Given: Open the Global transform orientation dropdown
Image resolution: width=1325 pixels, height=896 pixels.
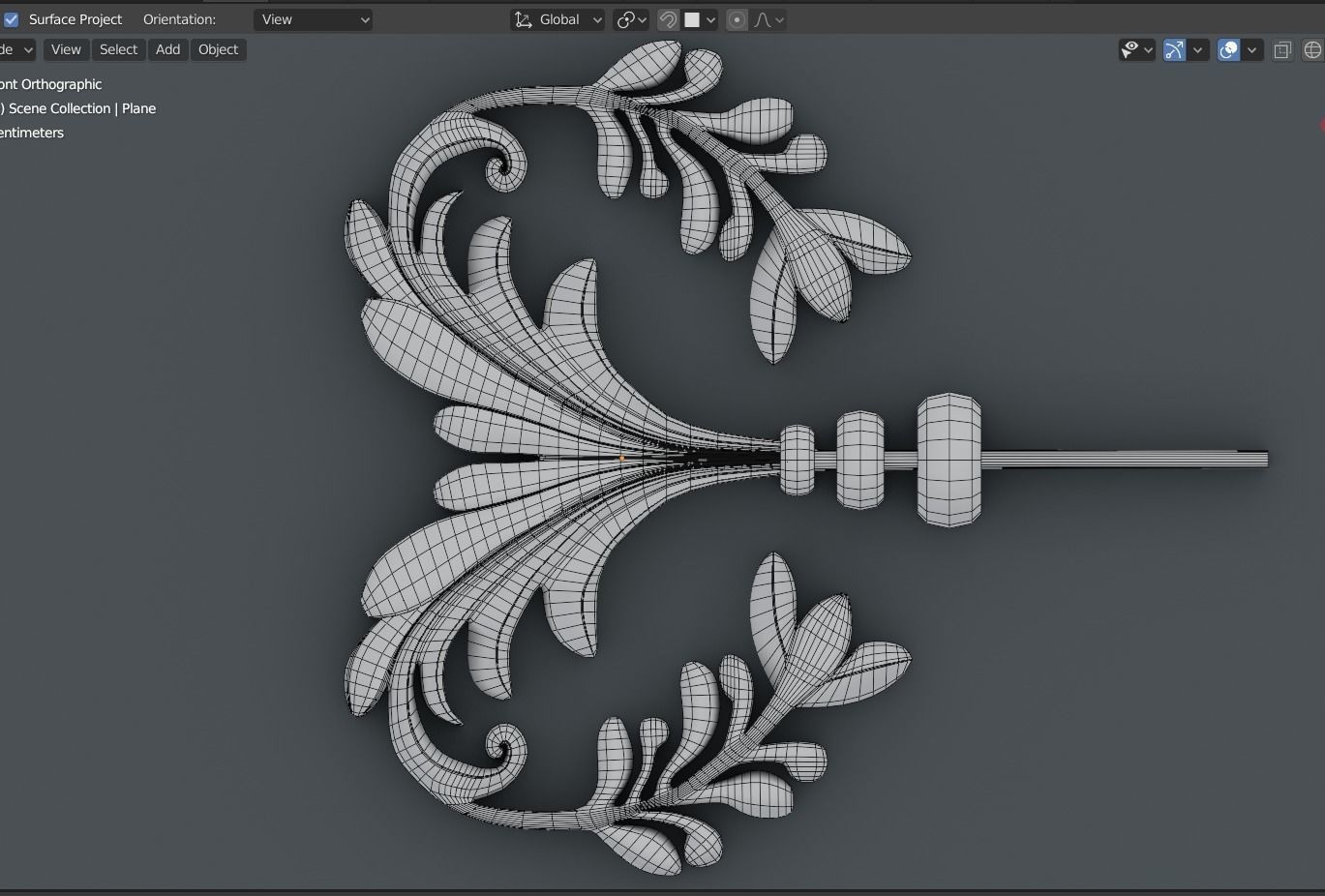Looking at the screenshot, I should coord(557,19).
